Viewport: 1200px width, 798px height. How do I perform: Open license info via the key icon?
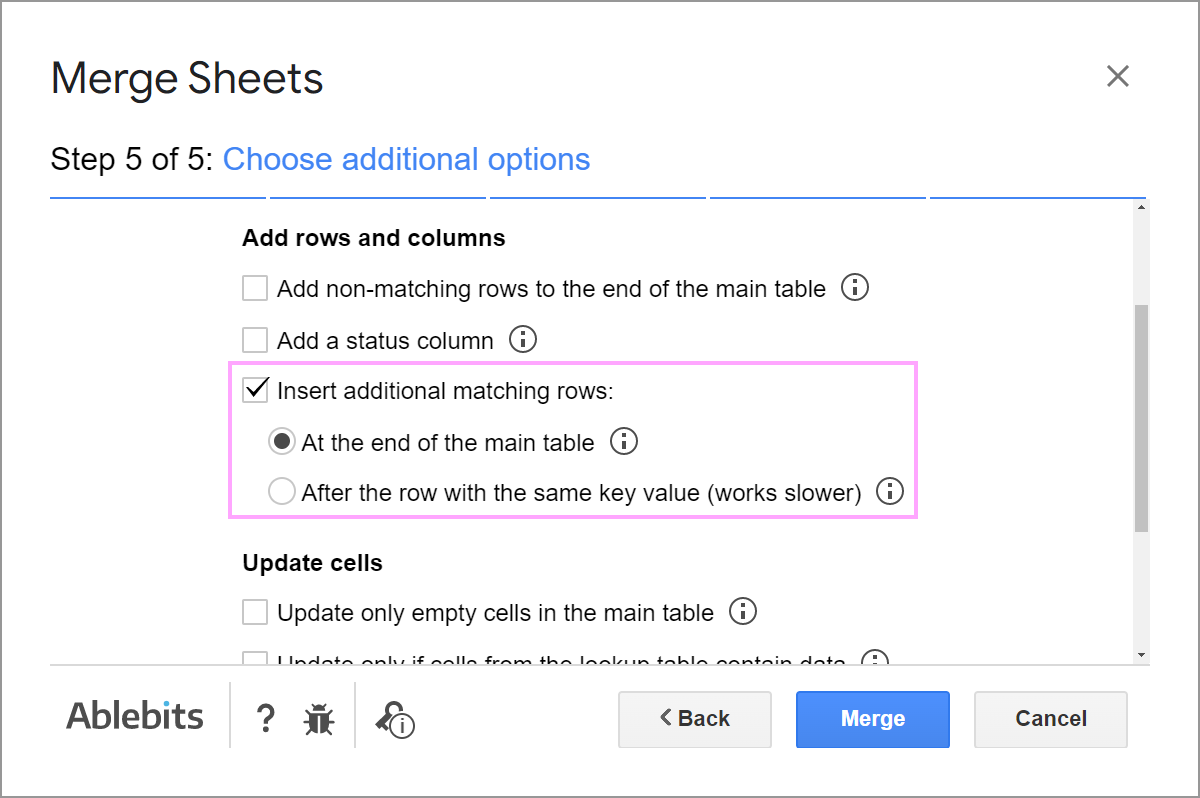point(393,719)
